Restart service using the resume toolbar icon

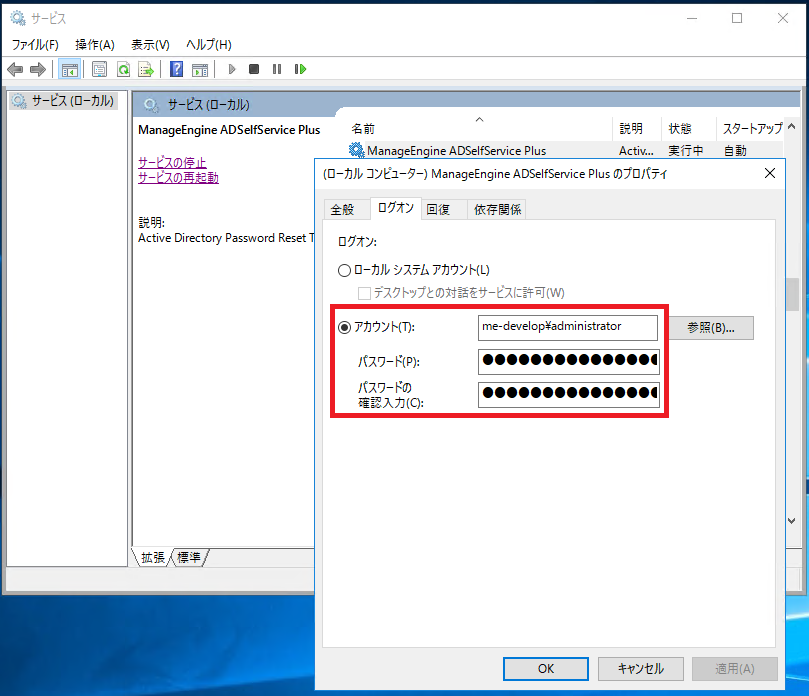(300, 69)
